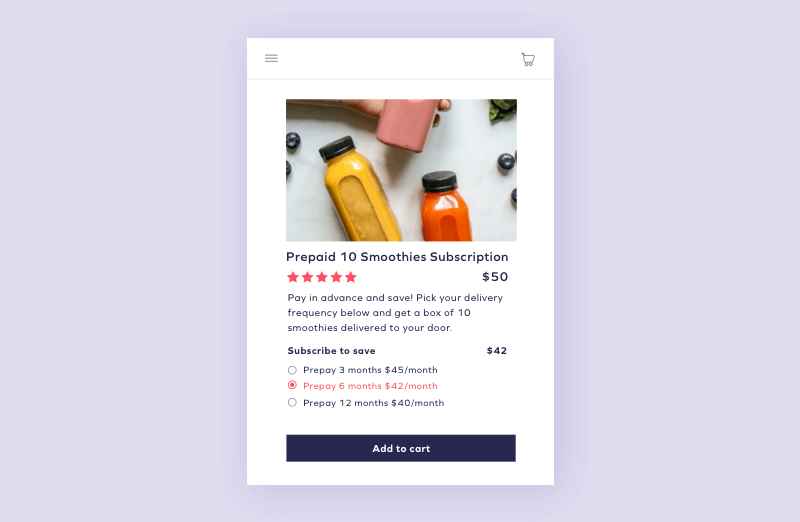The height and width of the screenshot is (522, 800).
Task: Click the $42 subscription price
Action: (x=496, y=351)
